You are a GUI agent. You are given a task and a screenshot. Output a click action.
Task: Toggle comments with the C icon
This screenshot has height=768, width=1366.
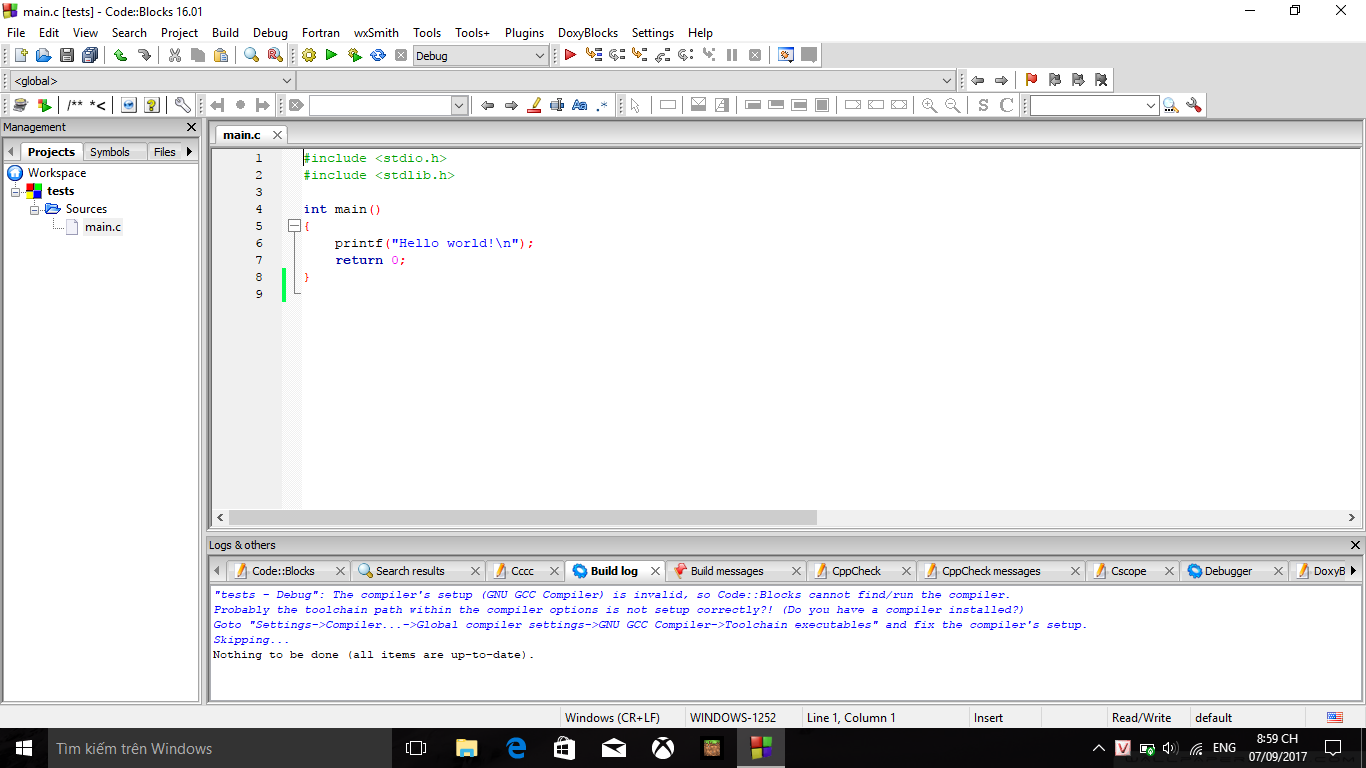[1007, 105]
